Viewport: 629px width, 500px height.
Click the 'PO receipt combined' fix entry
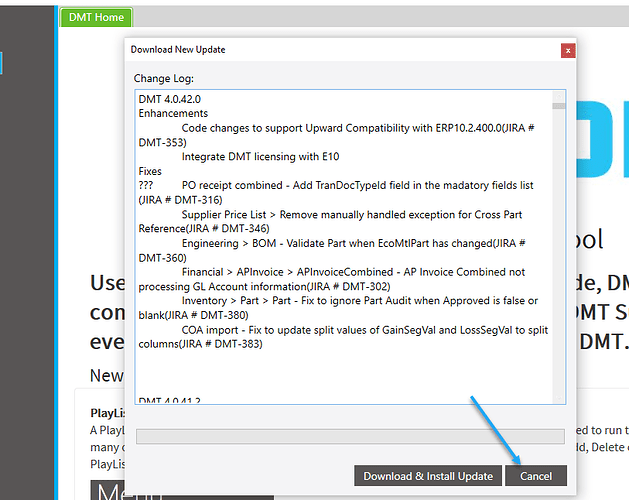pos(336,193)
